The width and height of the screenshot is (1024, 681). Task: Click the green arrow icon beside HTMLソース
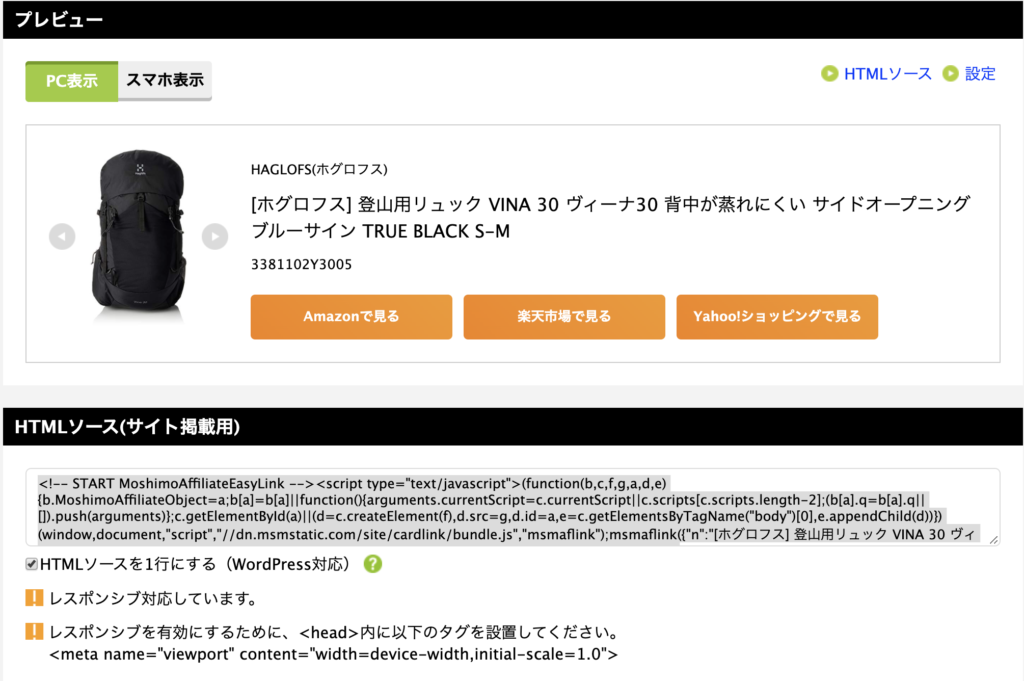point(829,74)
